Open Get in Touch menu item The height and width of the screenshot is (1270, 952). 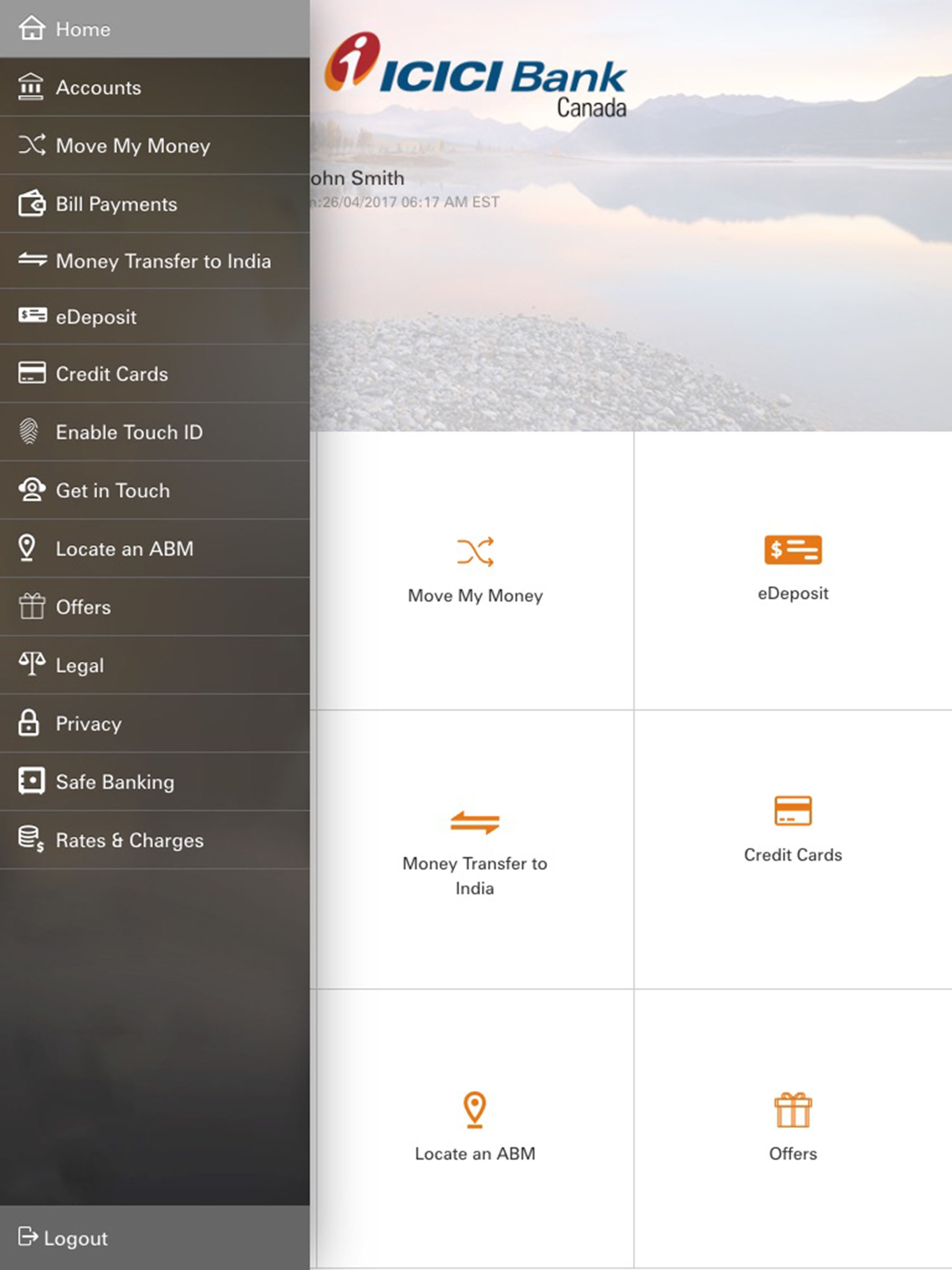[155, 490]
